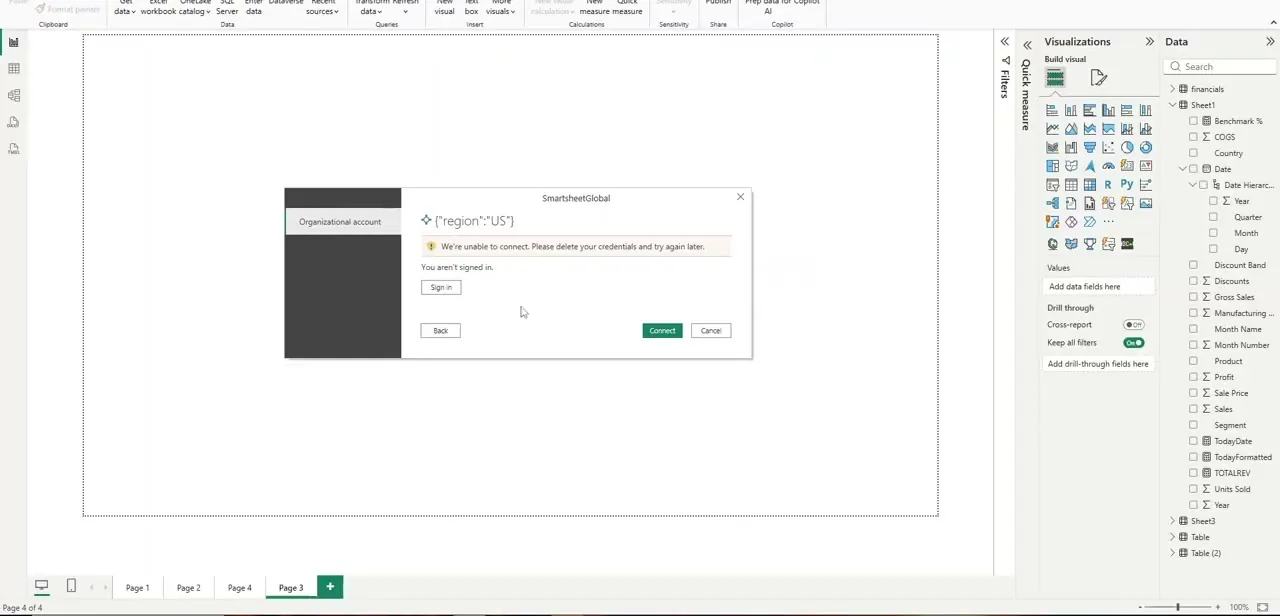Choose the Area chart visual

(1071, 129)
